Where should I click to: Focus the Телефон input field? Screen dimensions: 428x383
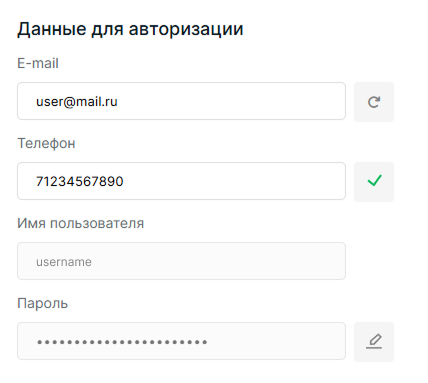(181, 181)
